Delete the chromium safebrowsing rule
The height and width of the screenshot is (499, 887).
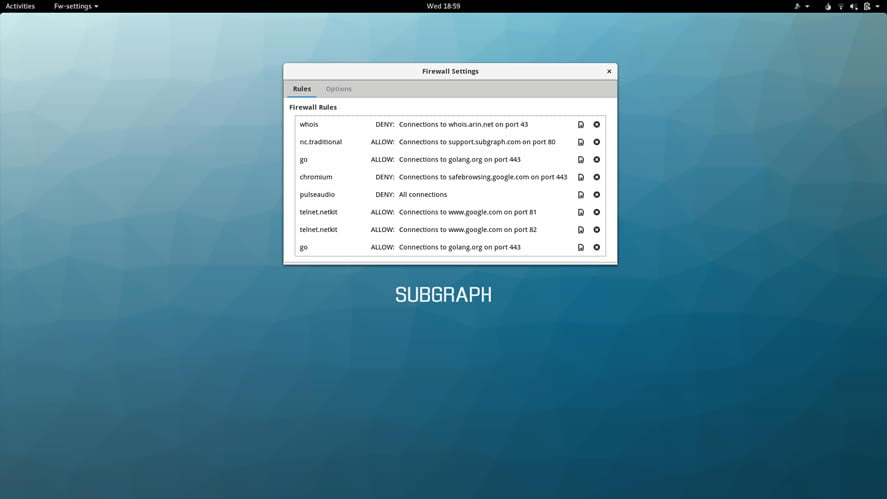[596, 177]
